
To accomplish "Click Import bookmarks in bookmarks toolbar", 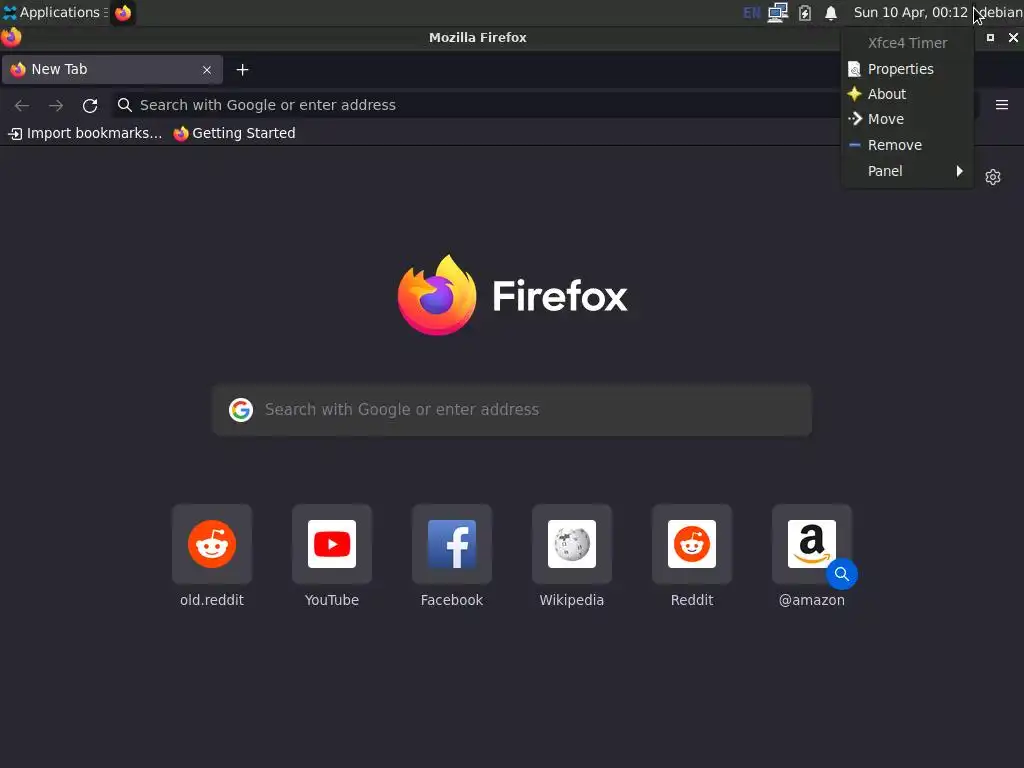I will pos(85,133).
